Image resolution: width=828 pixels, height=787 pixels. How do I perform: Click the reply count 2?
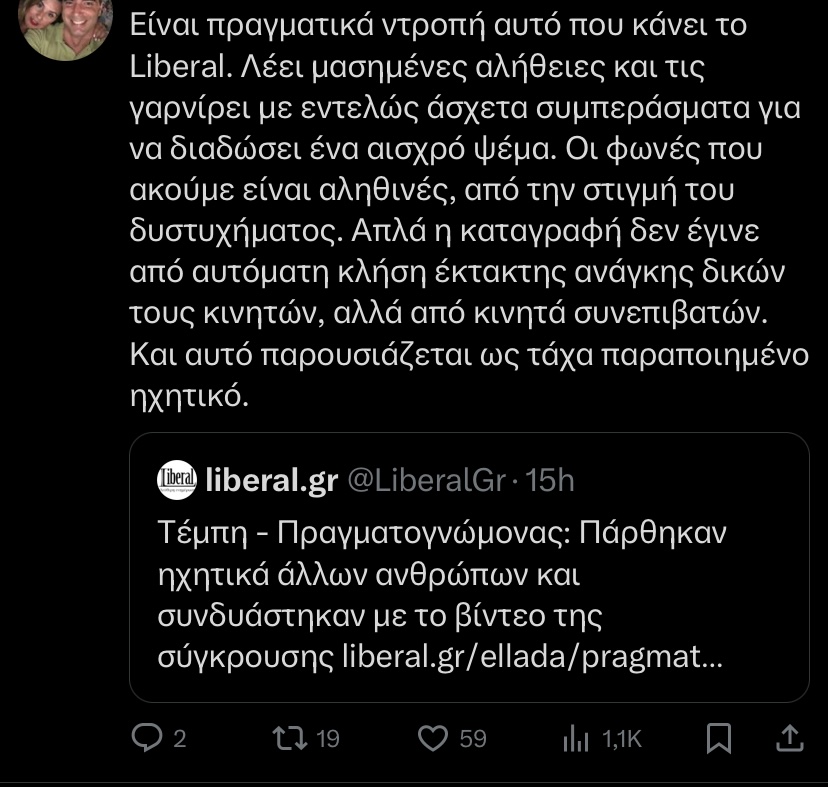(x=180, y=739)
